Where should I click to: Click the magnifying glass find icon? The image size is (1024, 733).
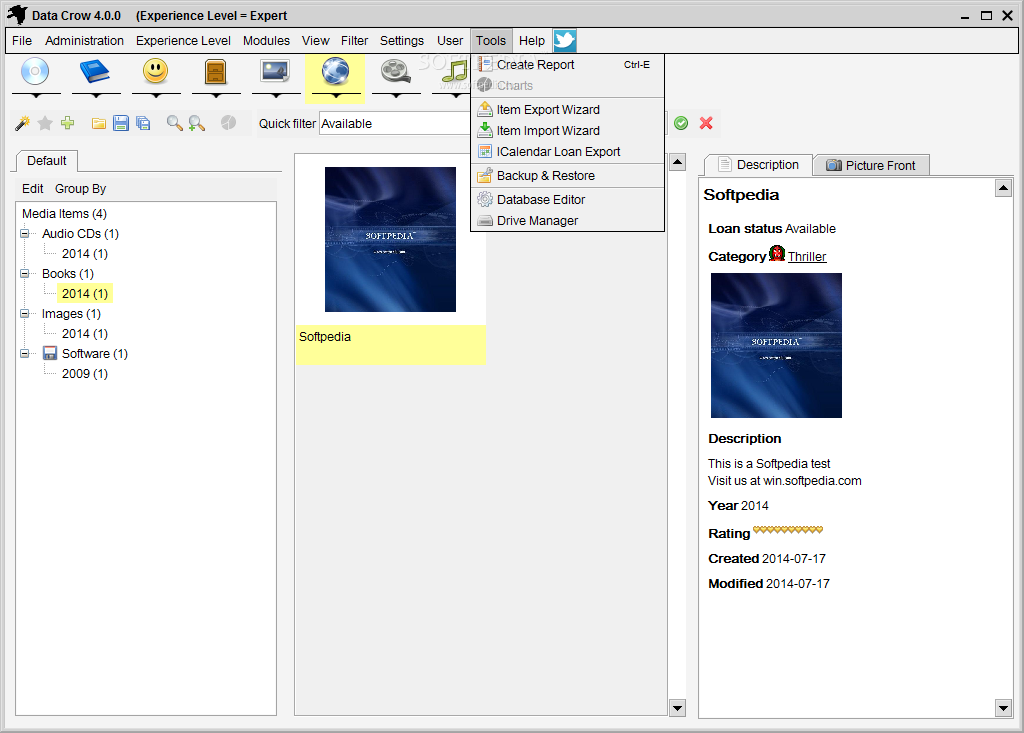point(174,123)
